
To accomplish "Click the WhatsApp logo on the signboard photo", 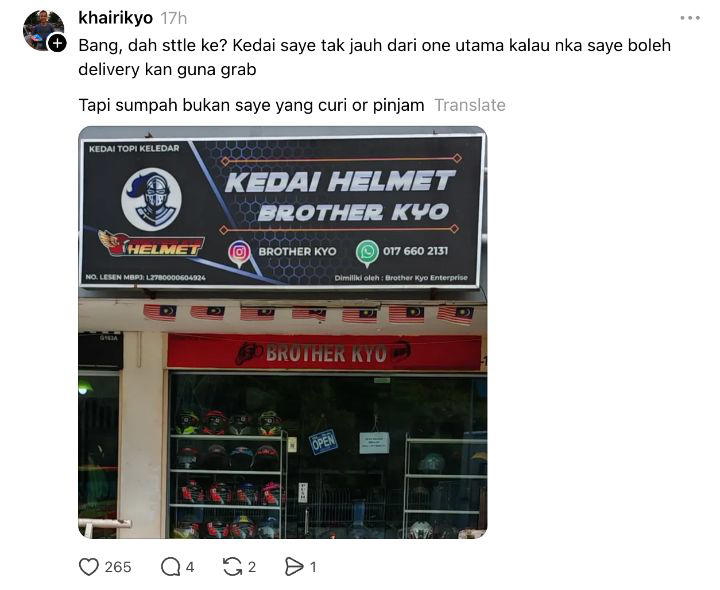I will point(367,252).
